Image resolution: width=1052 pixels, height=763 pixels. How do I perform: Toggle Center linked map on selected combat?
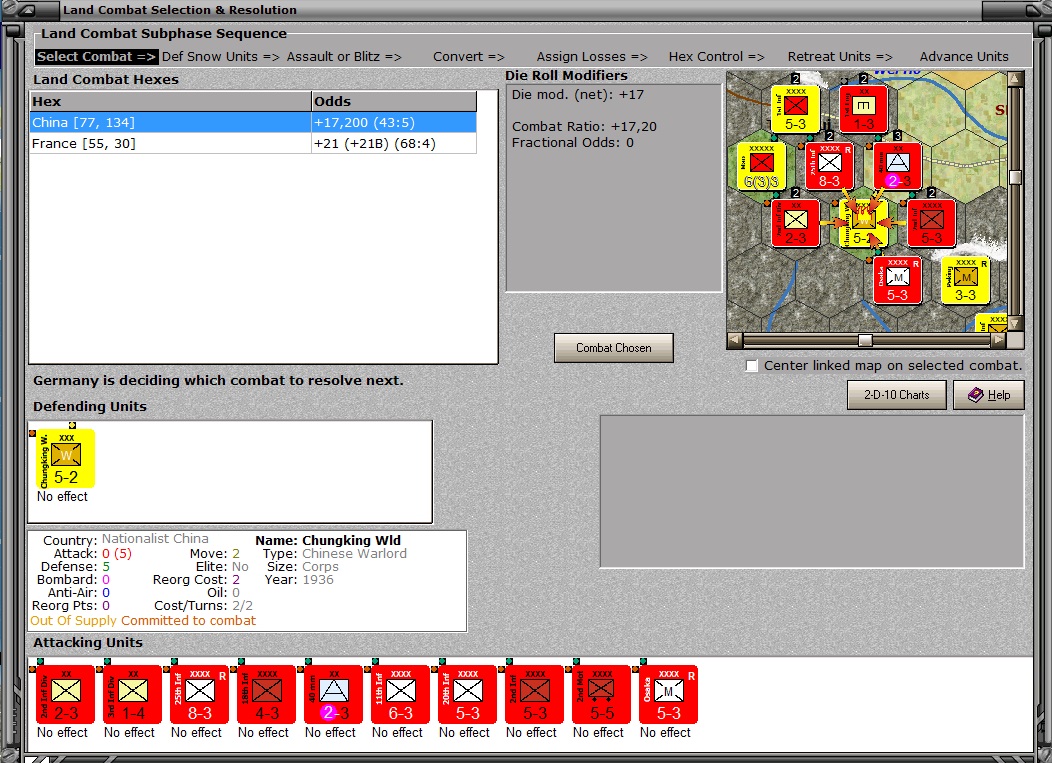[x=752, y=366]
